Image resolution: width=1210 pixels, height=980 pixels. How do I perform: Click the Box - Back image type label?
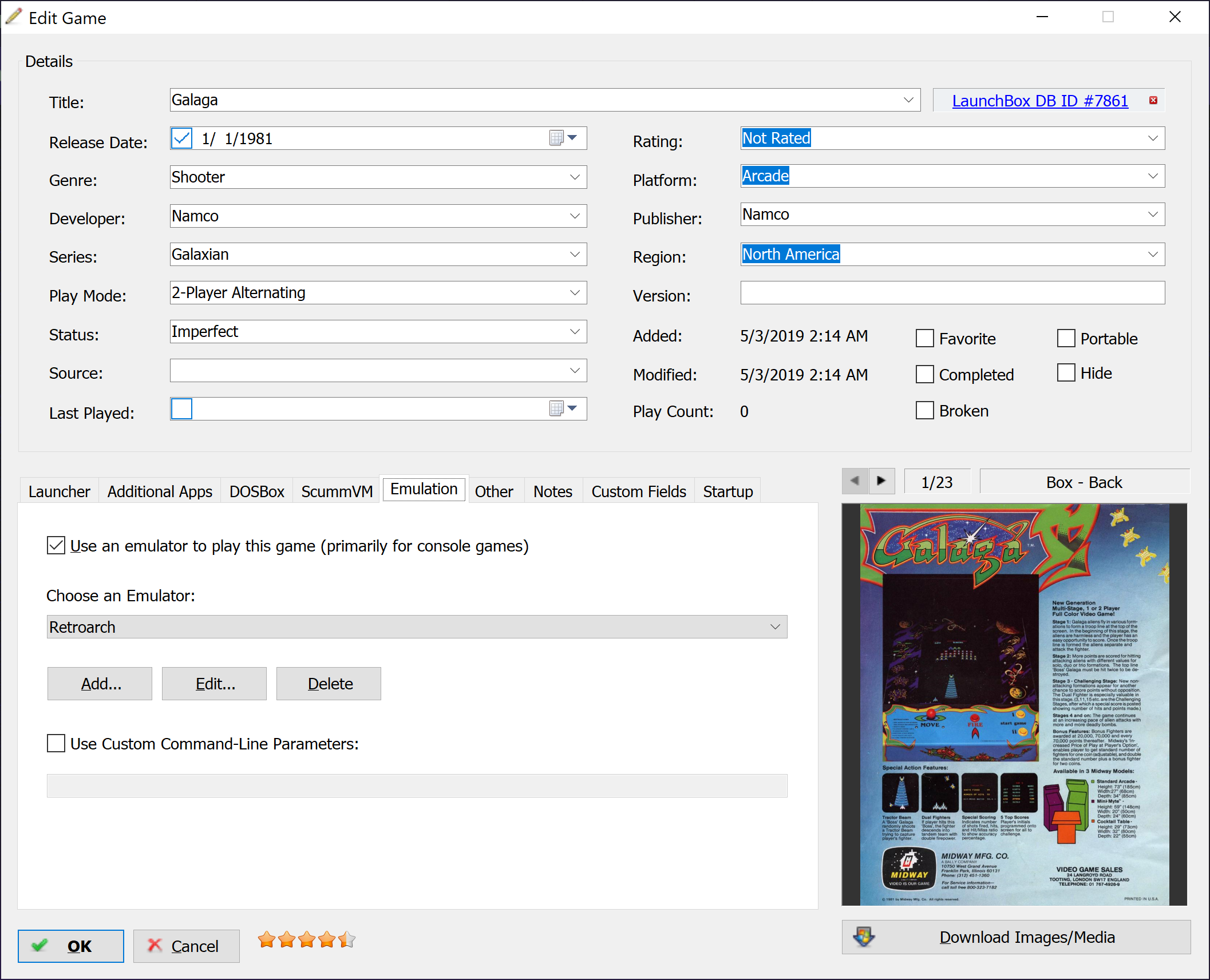[1085, 482]
